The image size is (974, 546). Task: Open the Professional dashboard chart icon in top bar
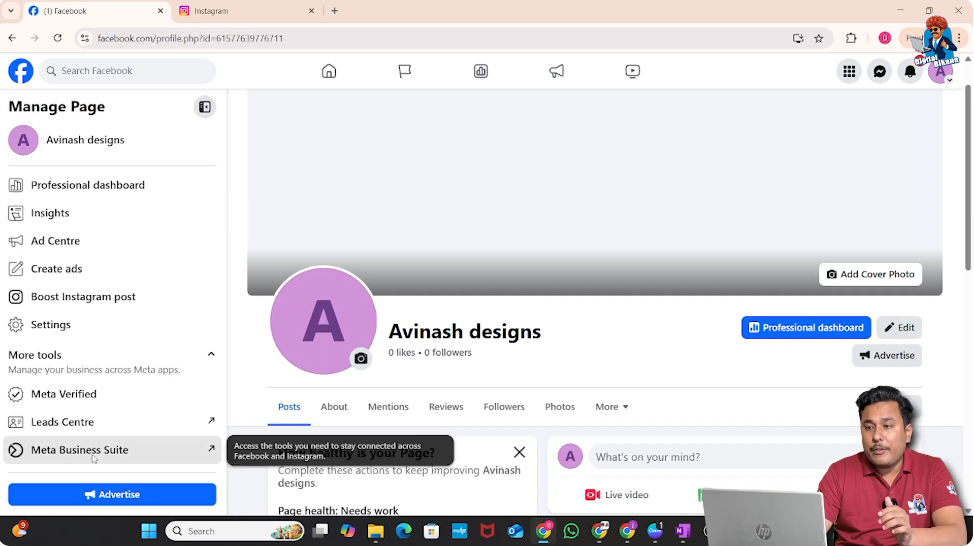(481, 71)
